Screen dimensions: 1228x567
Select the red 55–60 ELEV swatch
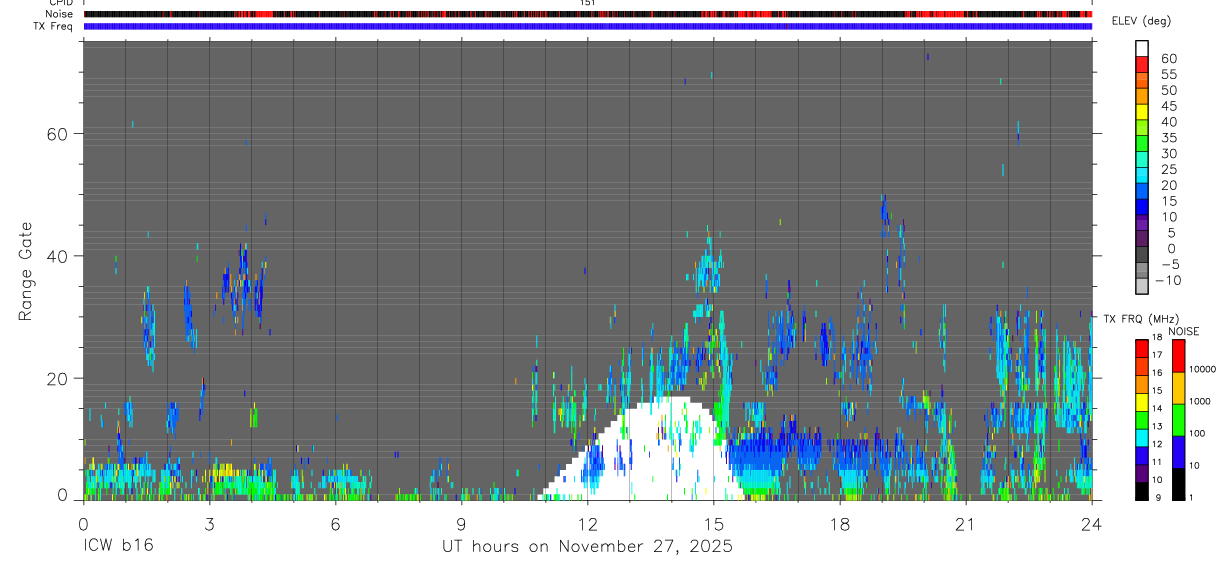pos(1143,64)
